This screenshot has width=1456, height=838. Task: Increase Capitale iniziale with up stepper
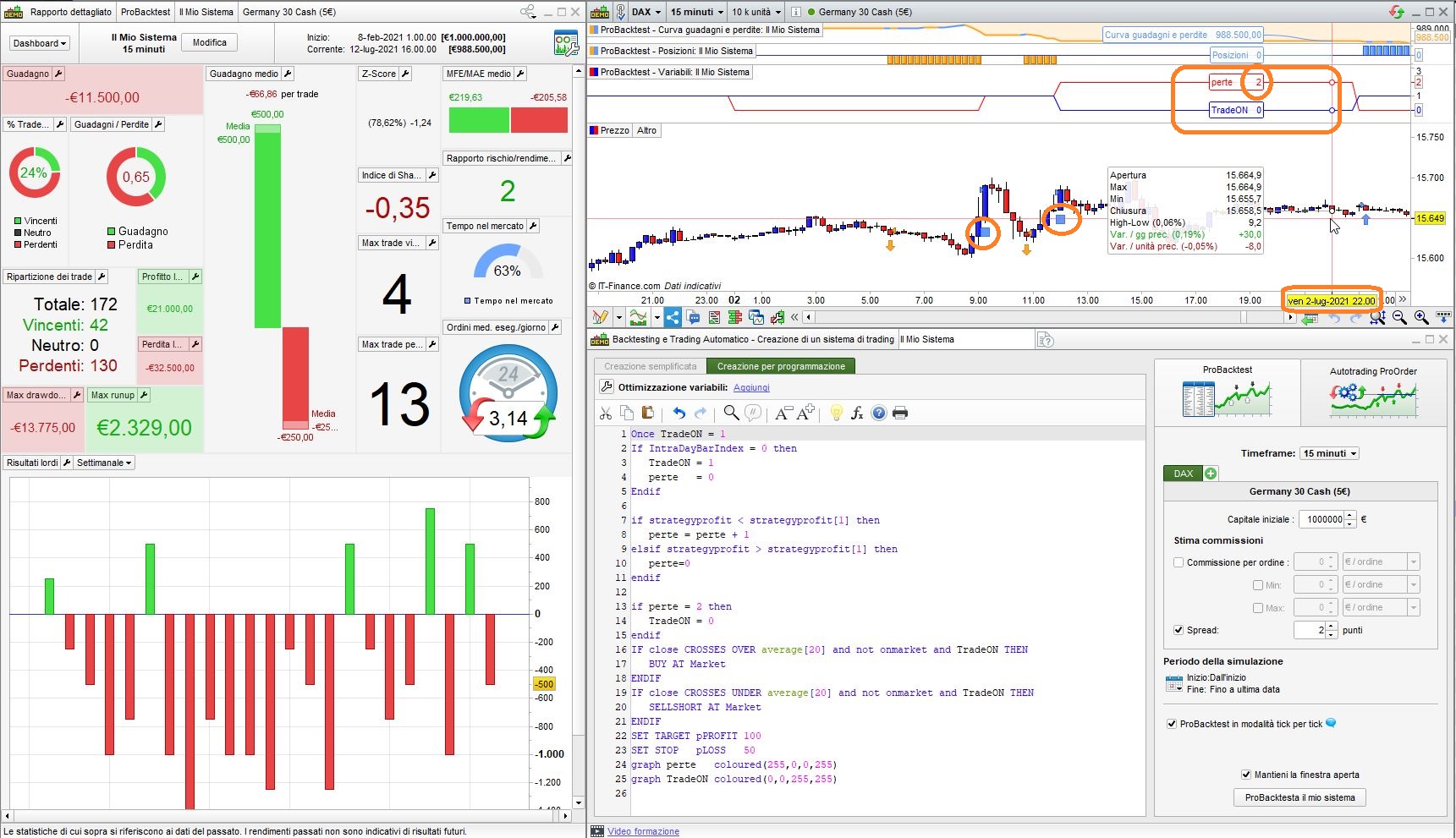(1350, 515)
